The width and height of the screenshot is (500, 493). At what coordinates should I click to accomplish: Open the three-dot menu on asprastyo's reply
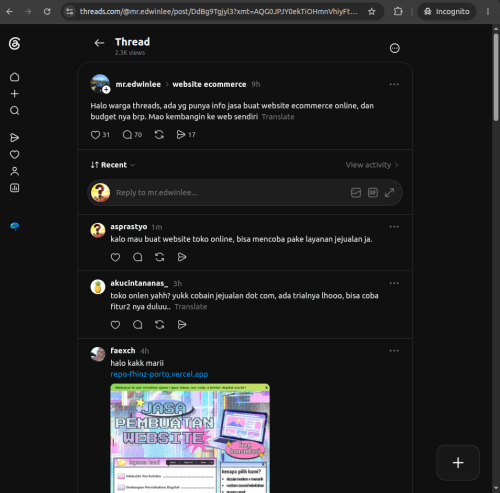(394, 227)
